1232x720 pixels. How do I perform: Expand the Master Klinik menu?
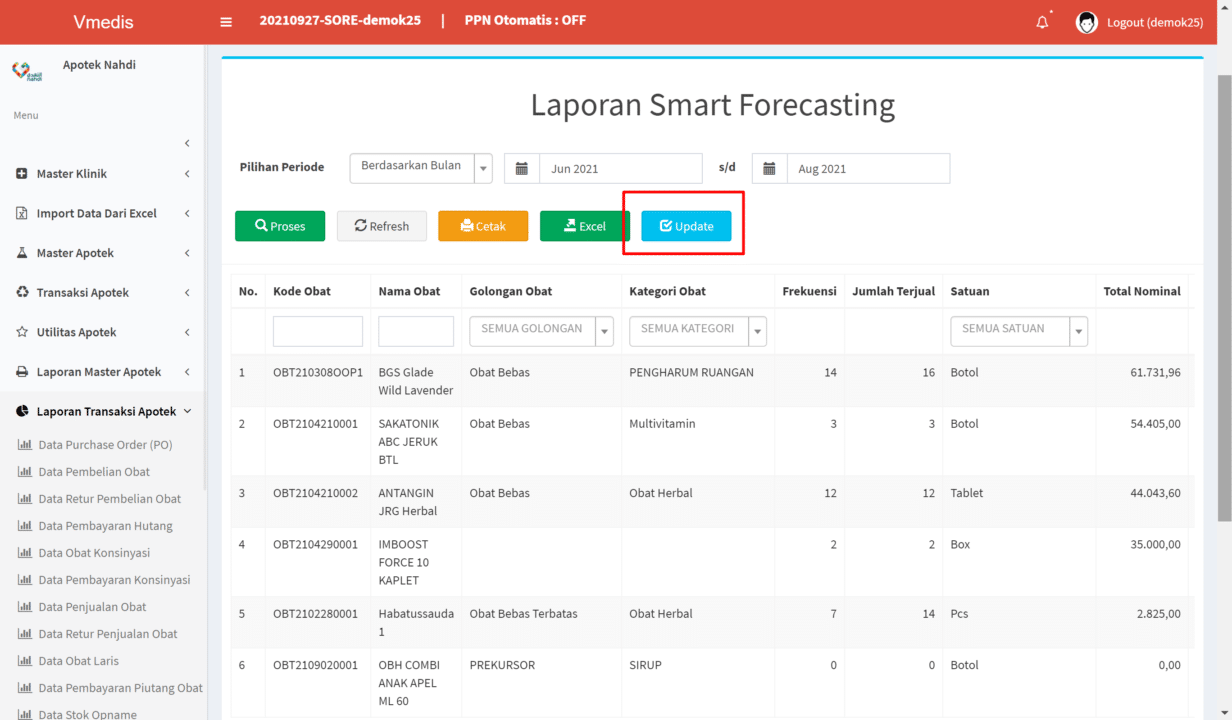[x=187, y=174]
